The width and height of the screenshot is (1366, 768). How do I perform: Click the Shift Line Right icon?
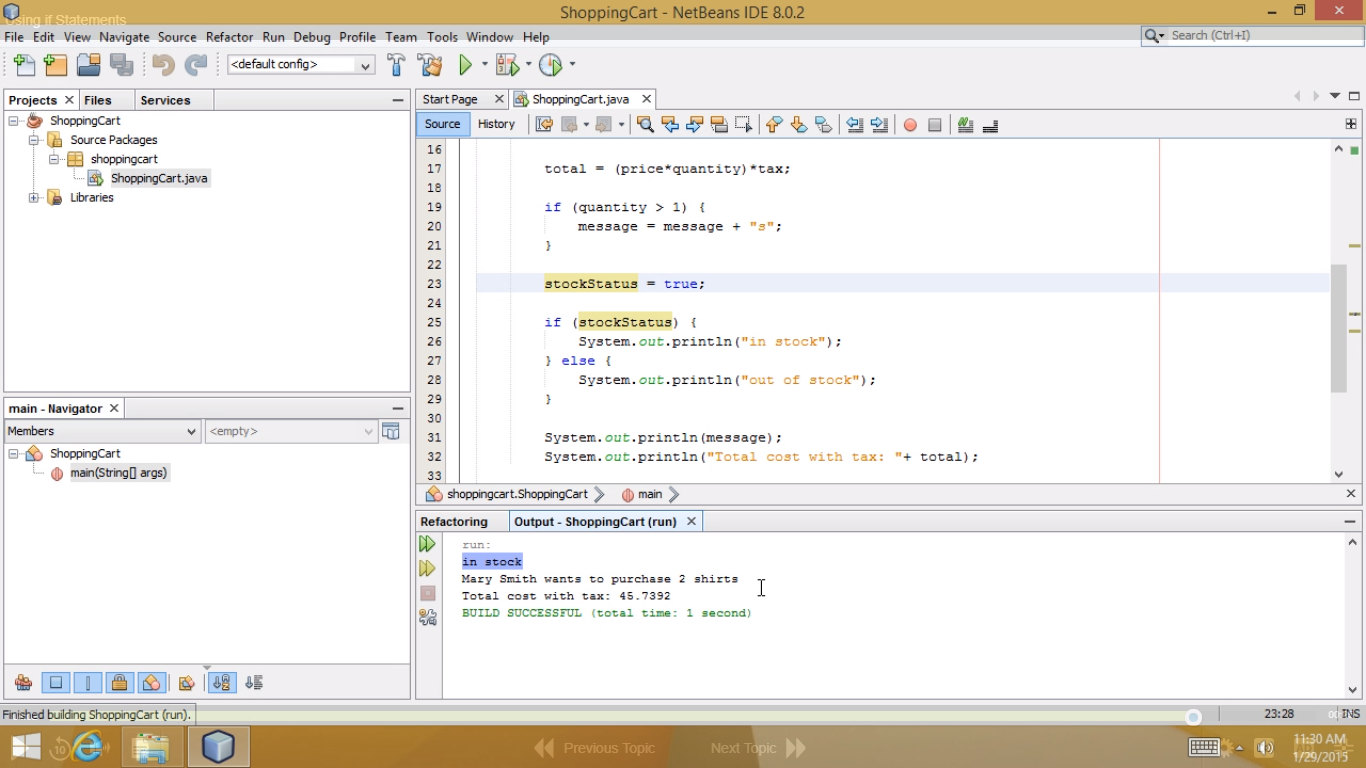[x=879, y=125]
